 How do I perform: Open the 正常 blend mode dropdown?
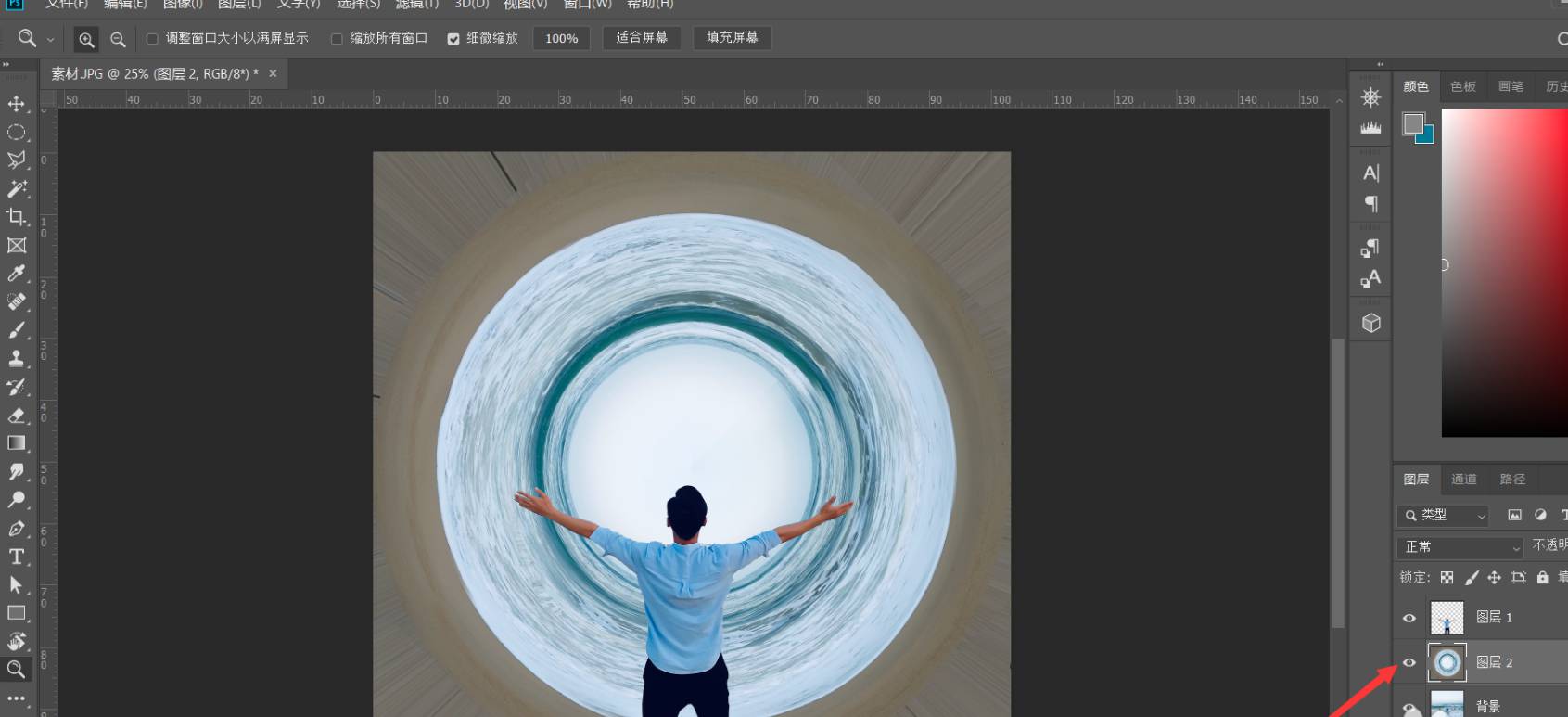tap(1460, 547)
